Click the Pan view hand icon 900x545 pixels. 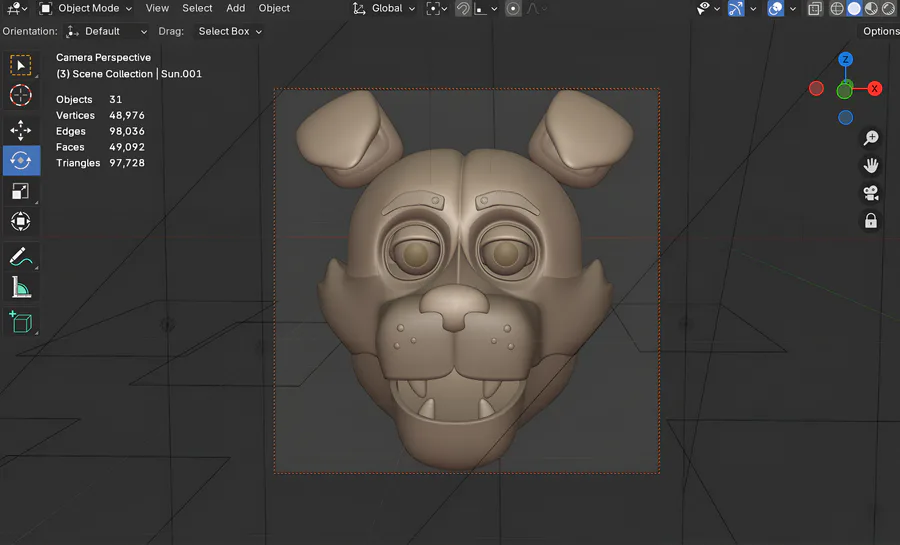(871, 165)
